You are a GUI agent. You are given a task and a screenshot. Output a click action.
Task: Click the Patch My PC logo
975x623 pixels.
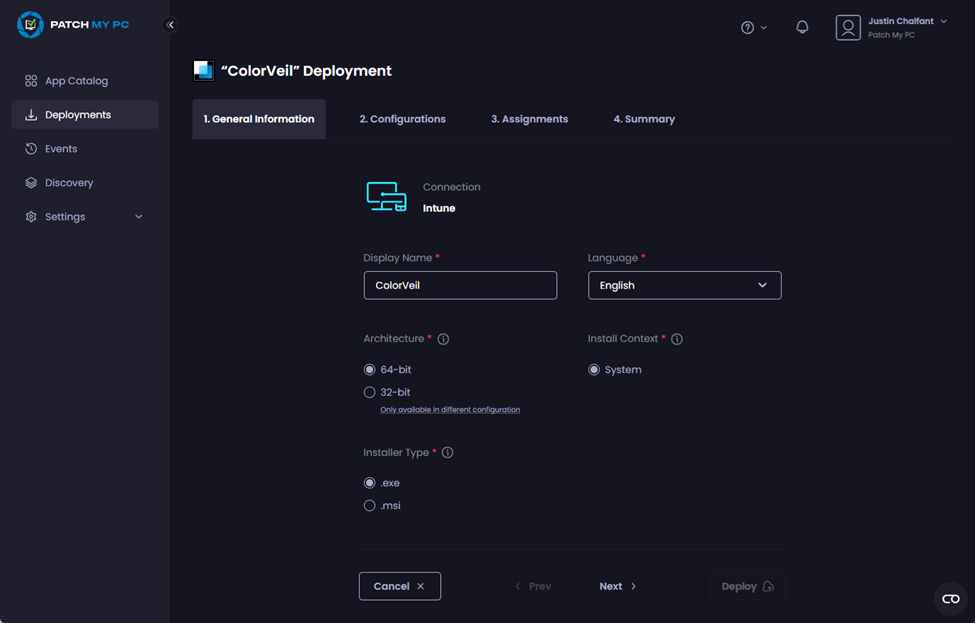[x=72, y=24]
